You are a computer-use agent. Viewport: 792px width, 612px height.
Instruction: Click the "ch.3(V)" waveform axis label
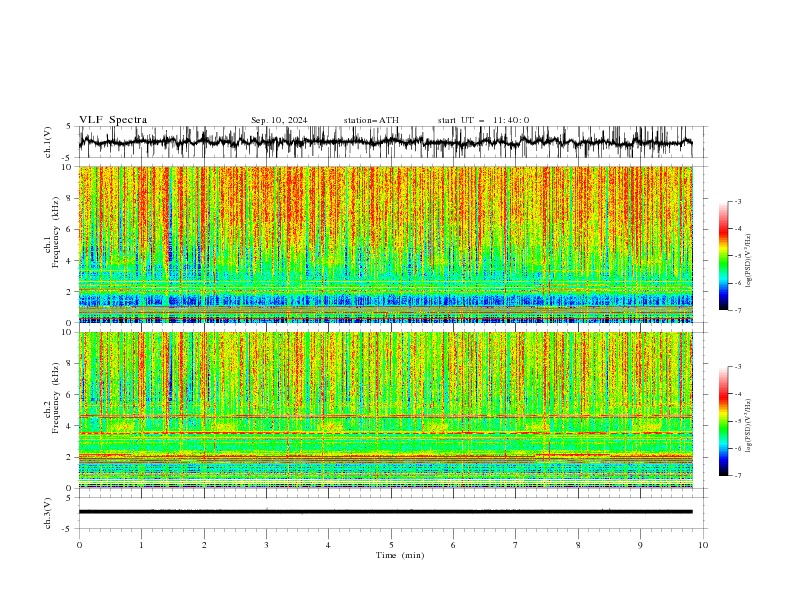click(x=48, y=513)
